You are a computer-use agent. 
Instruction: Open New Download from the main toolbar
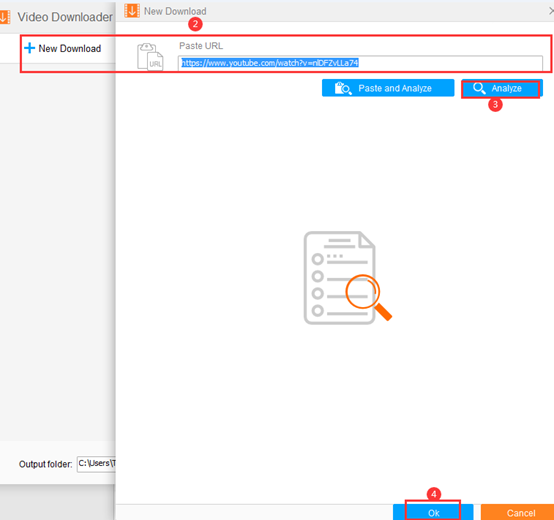click(63, 48)
